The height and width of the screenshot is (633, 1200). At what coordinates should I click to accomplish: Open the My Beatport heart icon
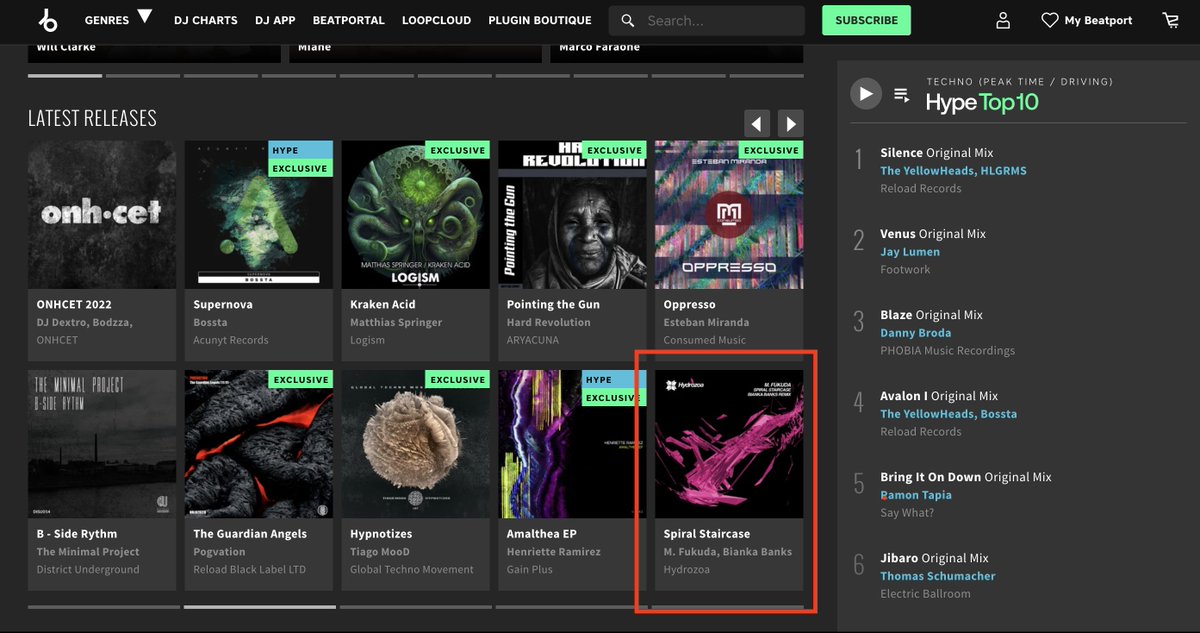(x=1050, y=20)
